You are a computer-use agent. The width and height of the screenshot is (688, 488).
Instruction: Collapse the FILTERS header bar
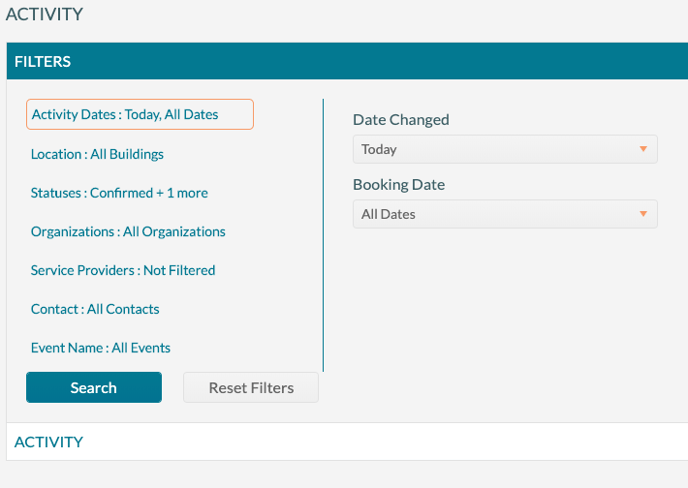tap(347, 61)
